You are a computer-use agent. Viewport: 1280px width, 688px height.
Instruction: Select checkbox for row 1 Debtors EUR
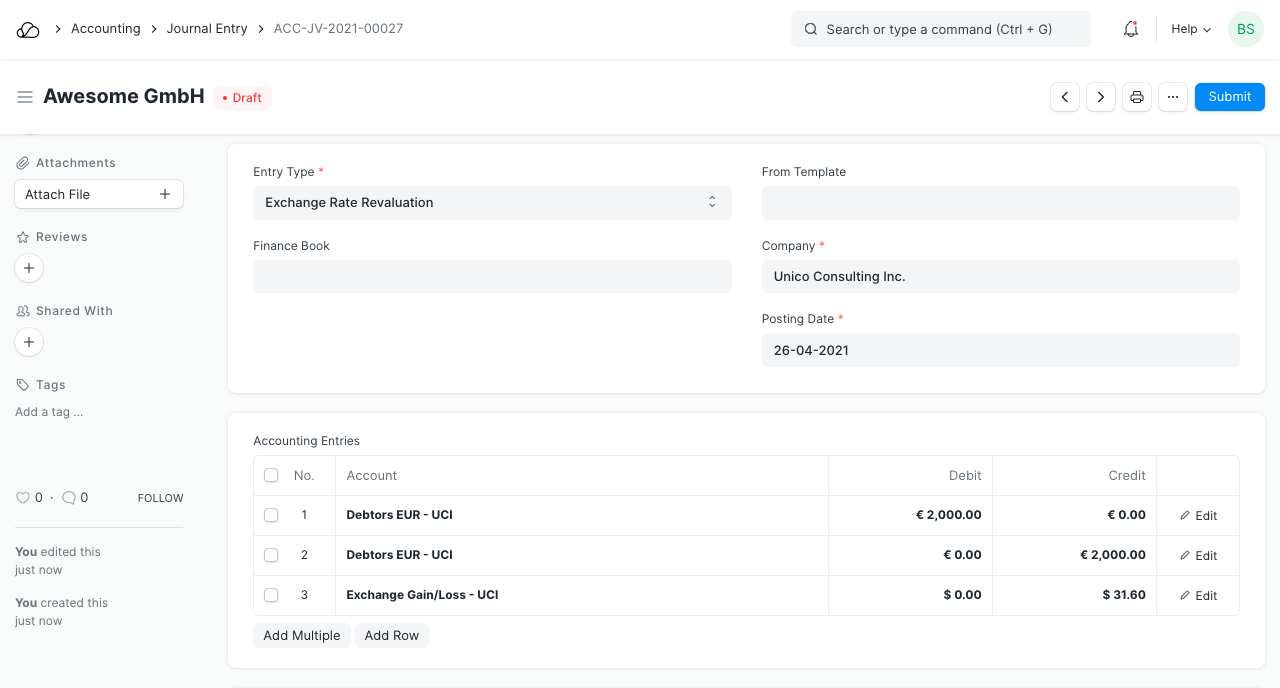(x=271, y=515)
